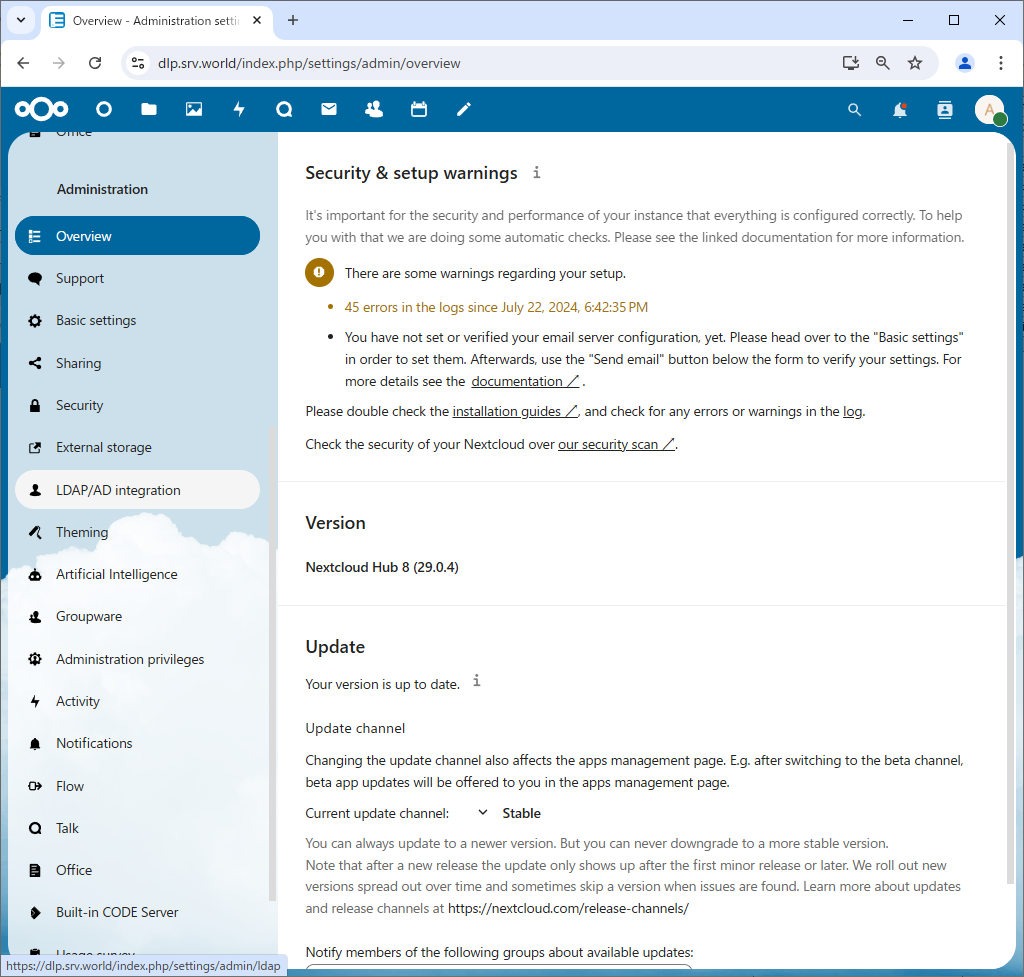The width and height of the screenshot is (1024, 977).
Task: Open the Chrome profile icon
Action: (965, 63)
